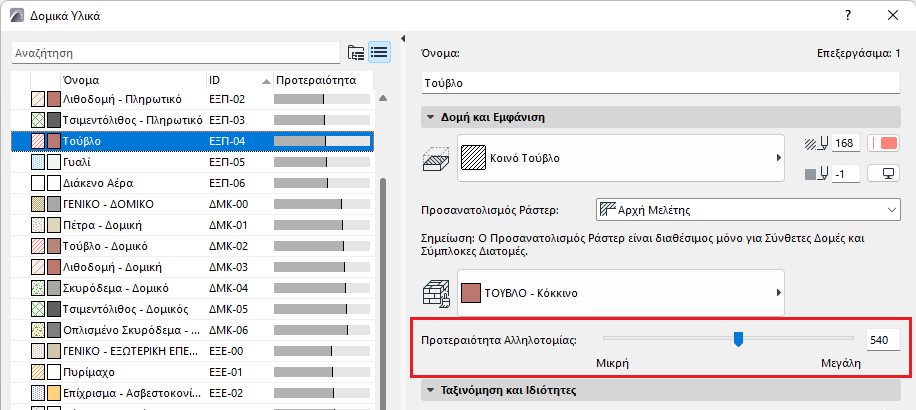Click the brick surface icon beside ΤΟΥΒΛΟ - Κόκκινο
This screenshot has width=916, height=410.
[436, 293]
